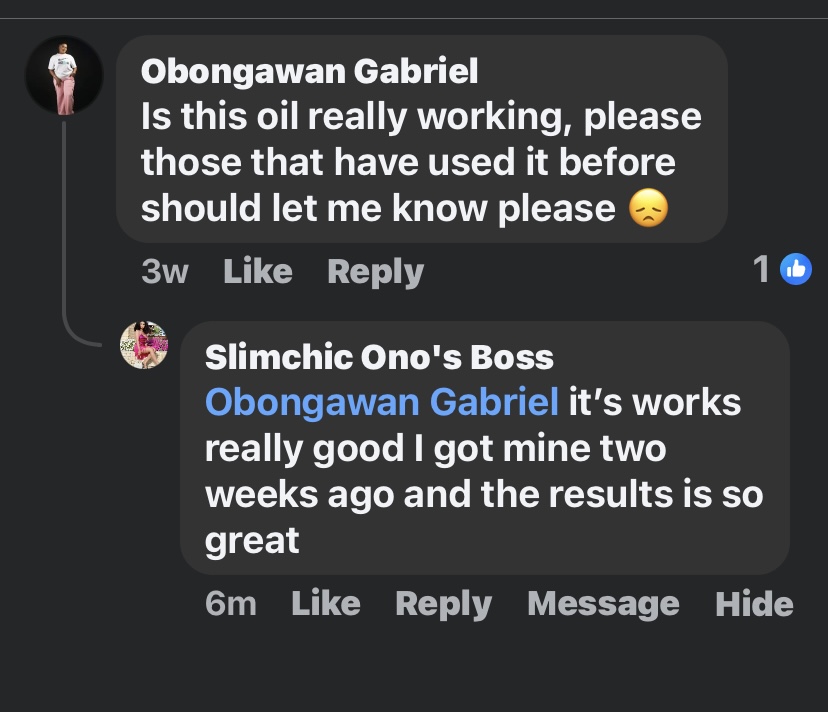Open Slimchic Ono's Boss profile picture
Viewport: 828px width, 712px height.
[143, 345]
